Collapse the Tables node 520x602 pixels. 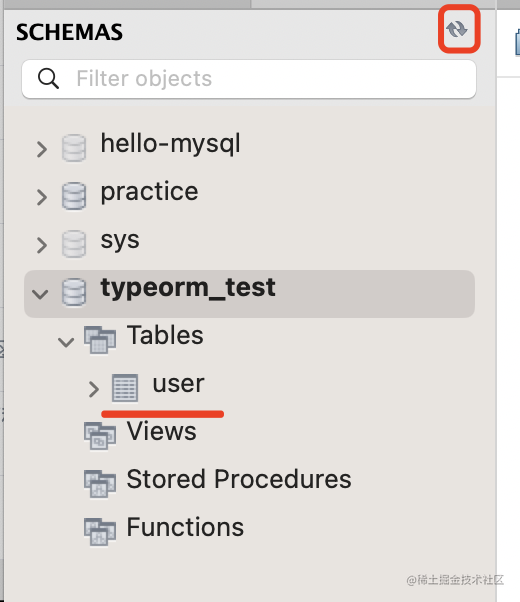(x=66, y=342)
